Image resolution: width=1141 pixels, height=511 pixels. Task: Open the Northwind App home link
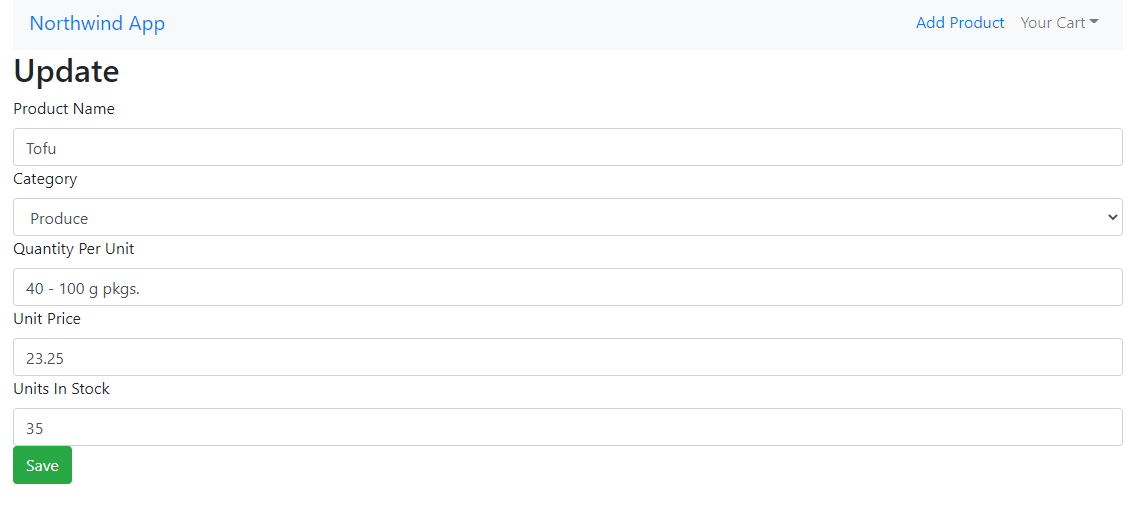[97, 23]
